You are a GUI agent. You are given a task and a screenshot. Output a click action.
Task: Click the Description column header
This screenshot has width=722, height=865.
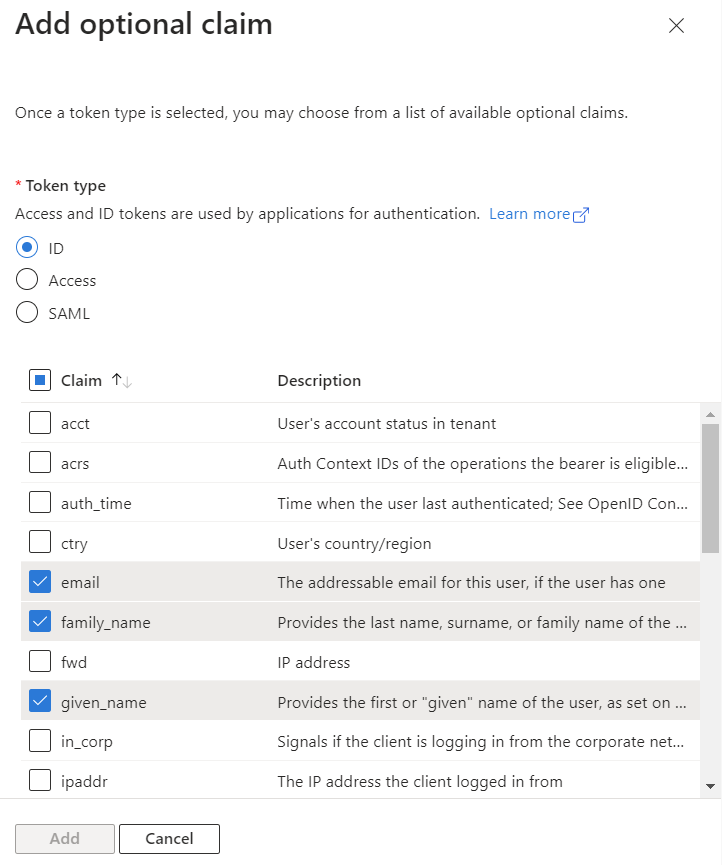[x=319, y=380]
